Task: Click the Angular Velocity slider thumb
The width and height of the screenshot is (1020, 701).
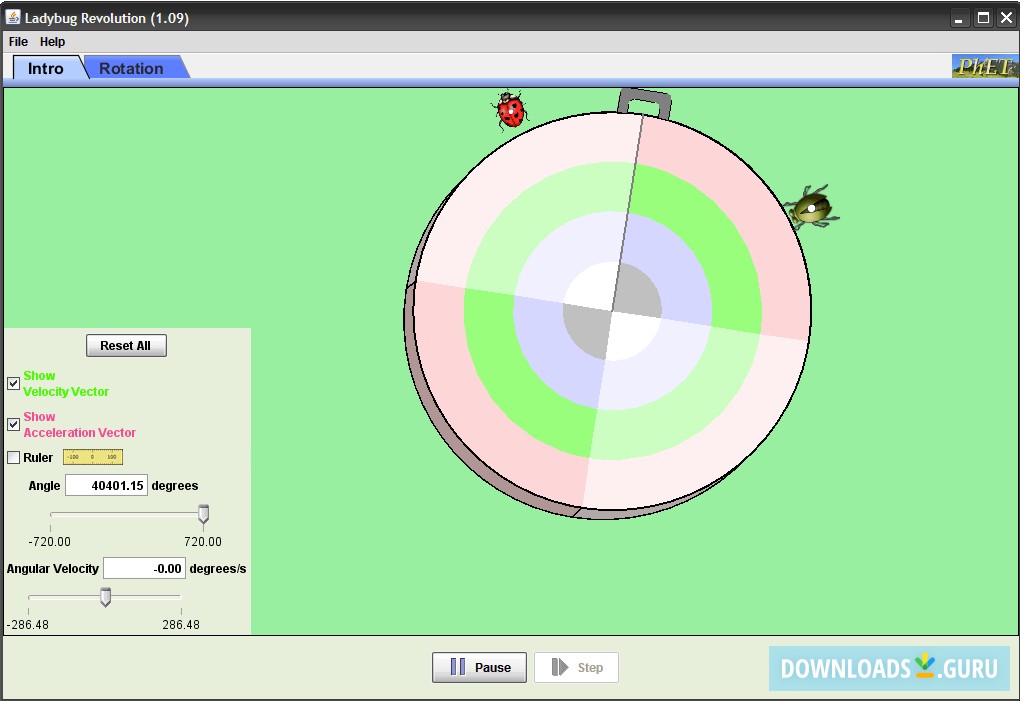Action: tap(105, 597)
